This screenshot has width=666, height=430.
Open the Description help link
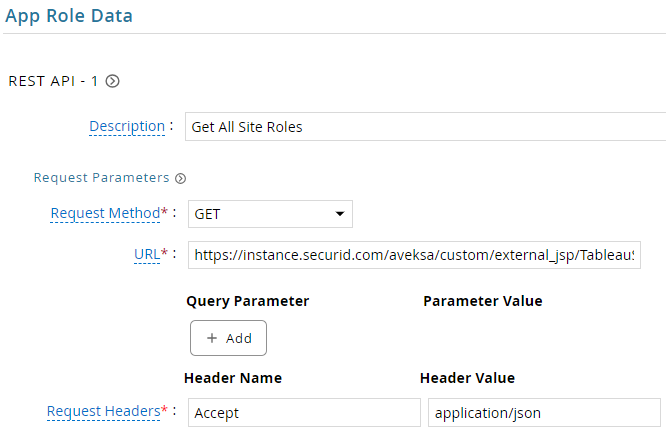pyautogui.click(x=127, y=127)
